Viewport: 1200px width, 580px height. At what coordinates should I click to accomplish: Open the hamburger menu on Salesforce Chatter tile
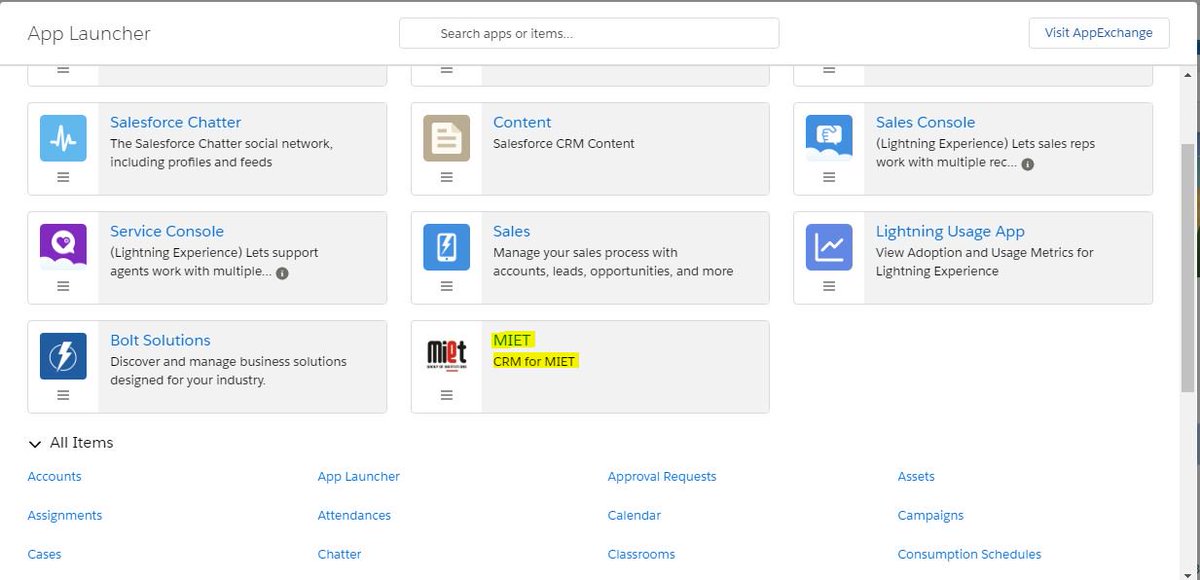point(63,177)
